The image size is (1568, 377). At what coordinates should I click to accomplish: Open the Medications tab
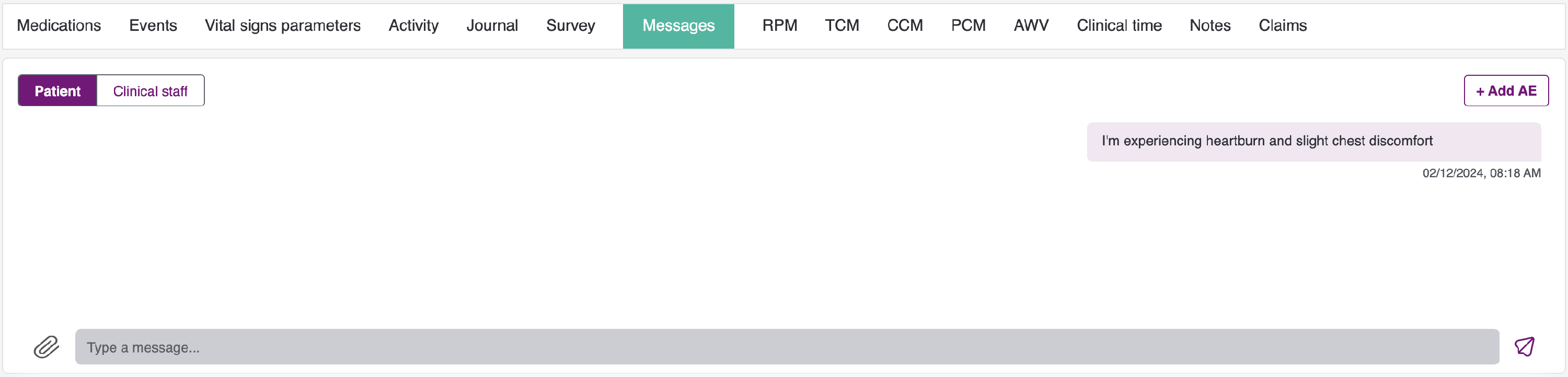pos(59,26)
